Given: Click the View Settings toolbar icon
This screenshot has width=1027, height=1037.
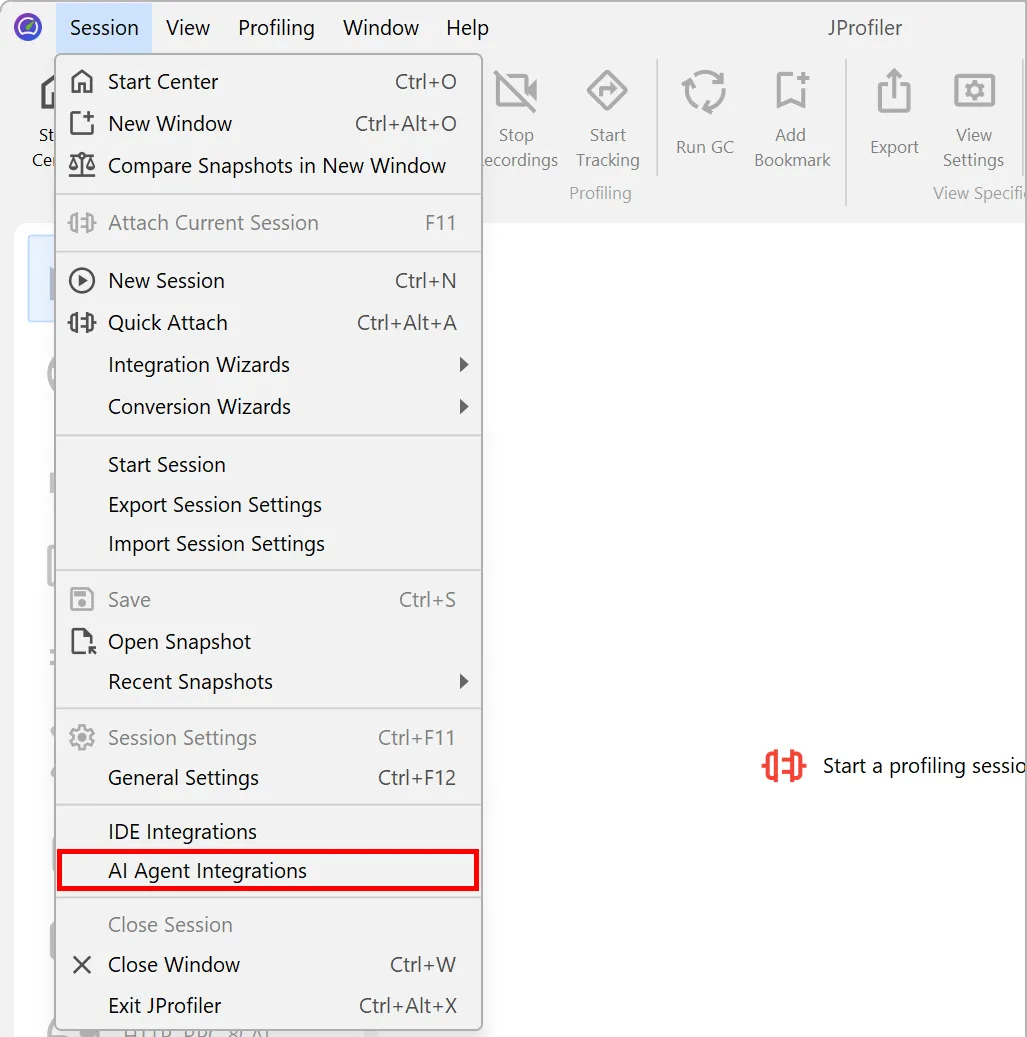Looking at the screenshot, I should point(974,90).
